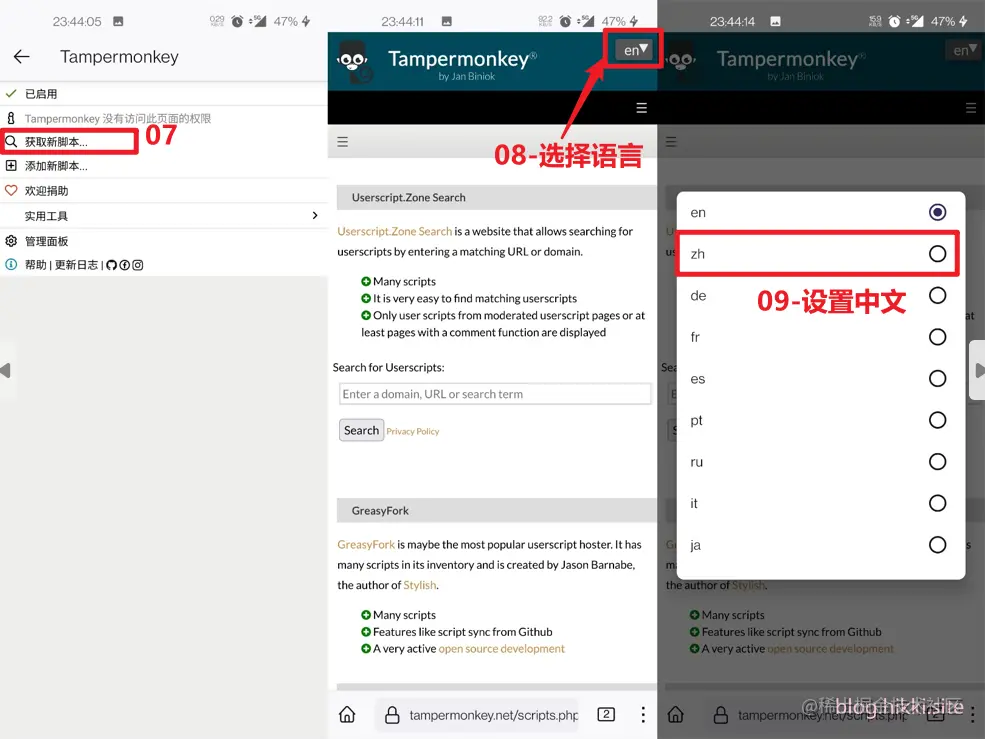Tap the home icon in the browser toolbar
The width and height of the screenshot is (985, 739).
345,714
